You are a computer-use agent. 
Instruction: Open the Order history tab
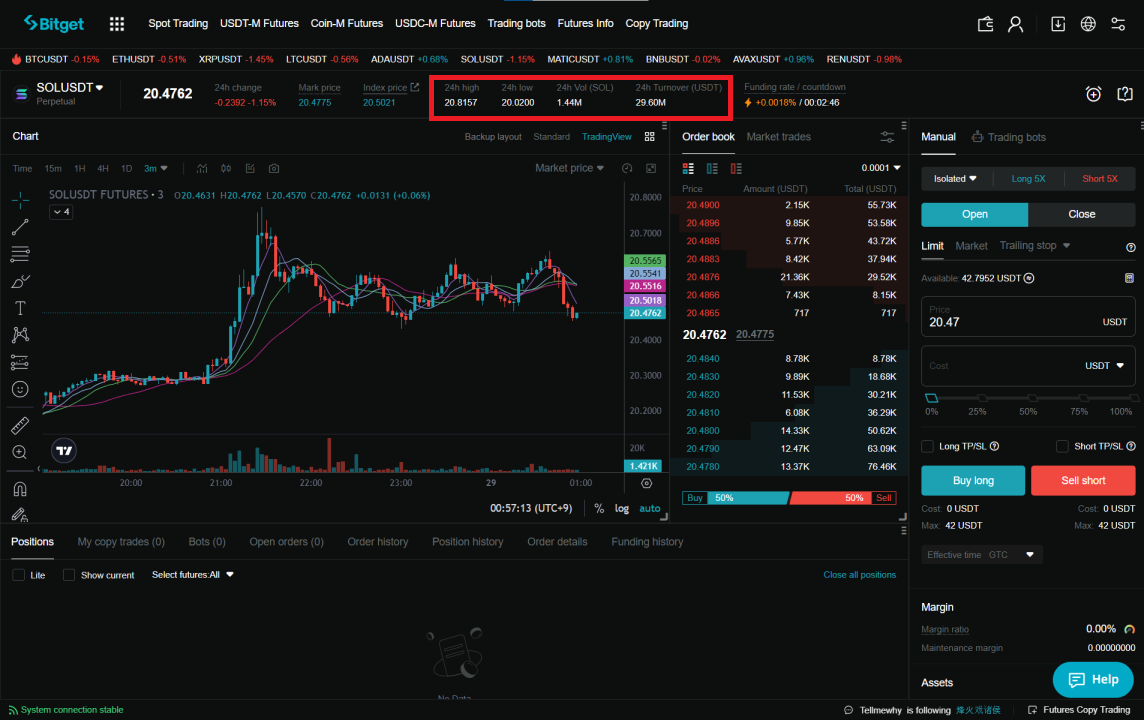[x=378, y=542]
